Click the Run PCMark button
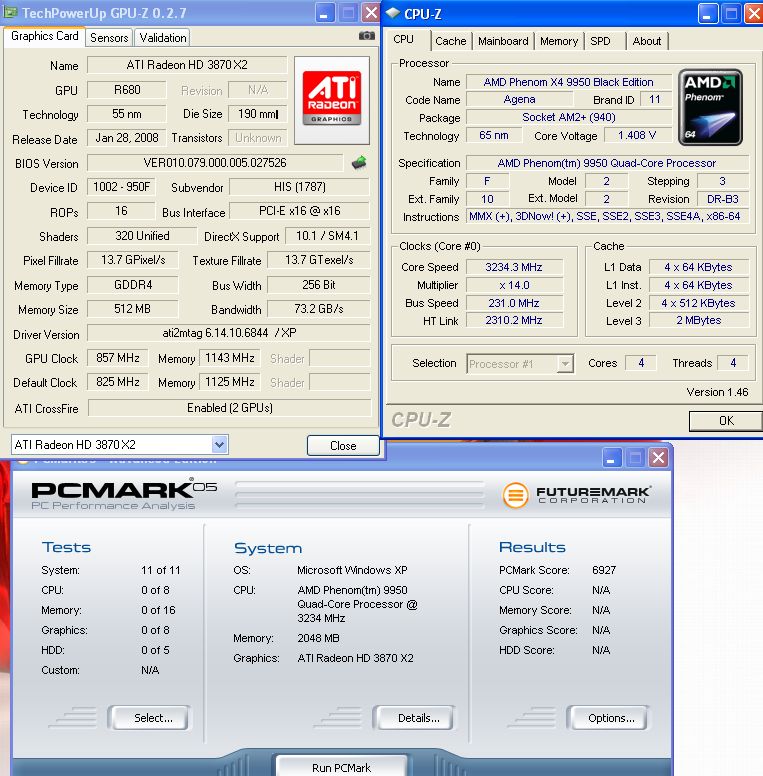Image resolution: width=763 pixels, height=776 pixels. 341,766
